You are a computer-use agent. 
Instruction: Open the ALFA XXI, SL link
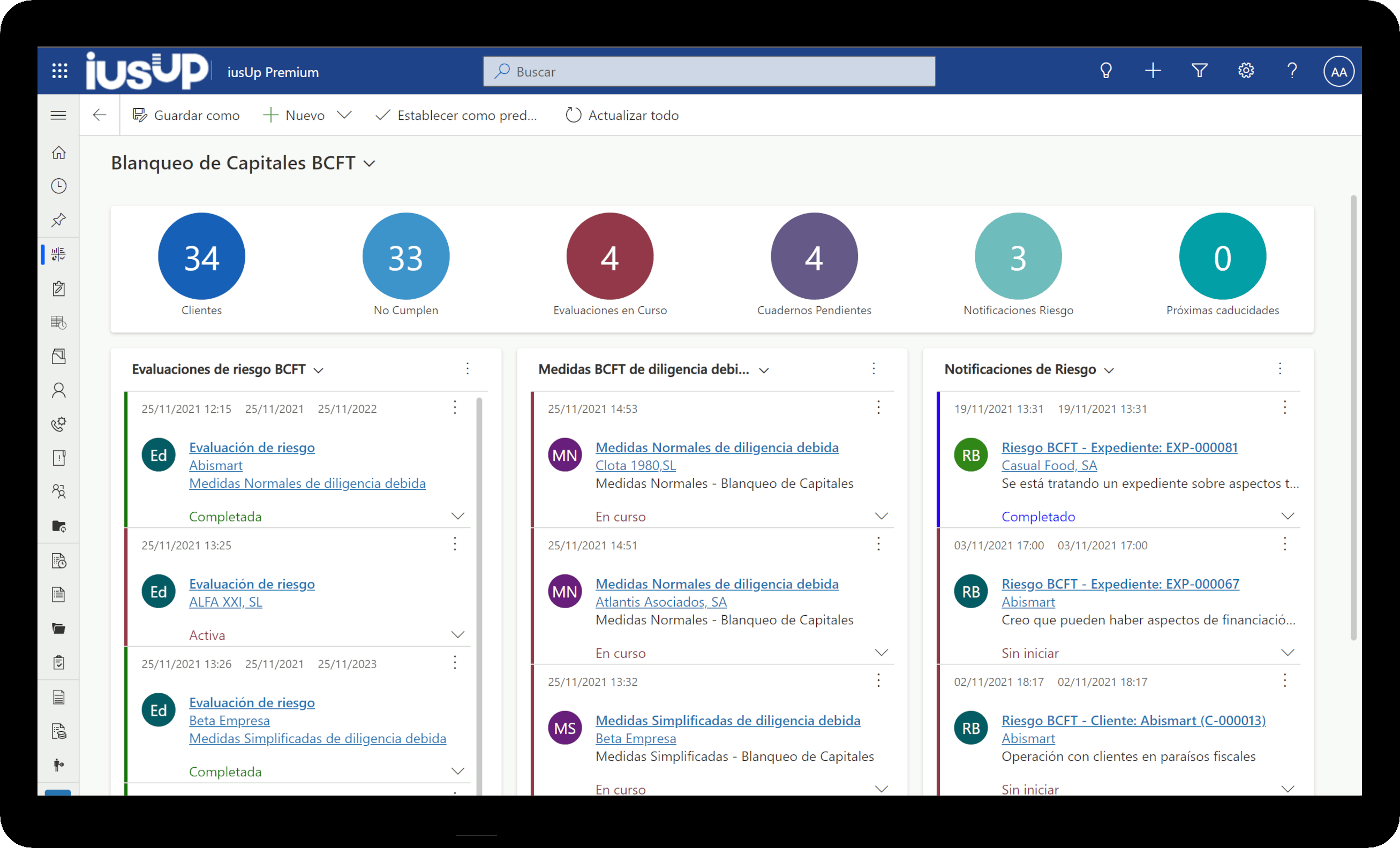[x=225, y=602]
